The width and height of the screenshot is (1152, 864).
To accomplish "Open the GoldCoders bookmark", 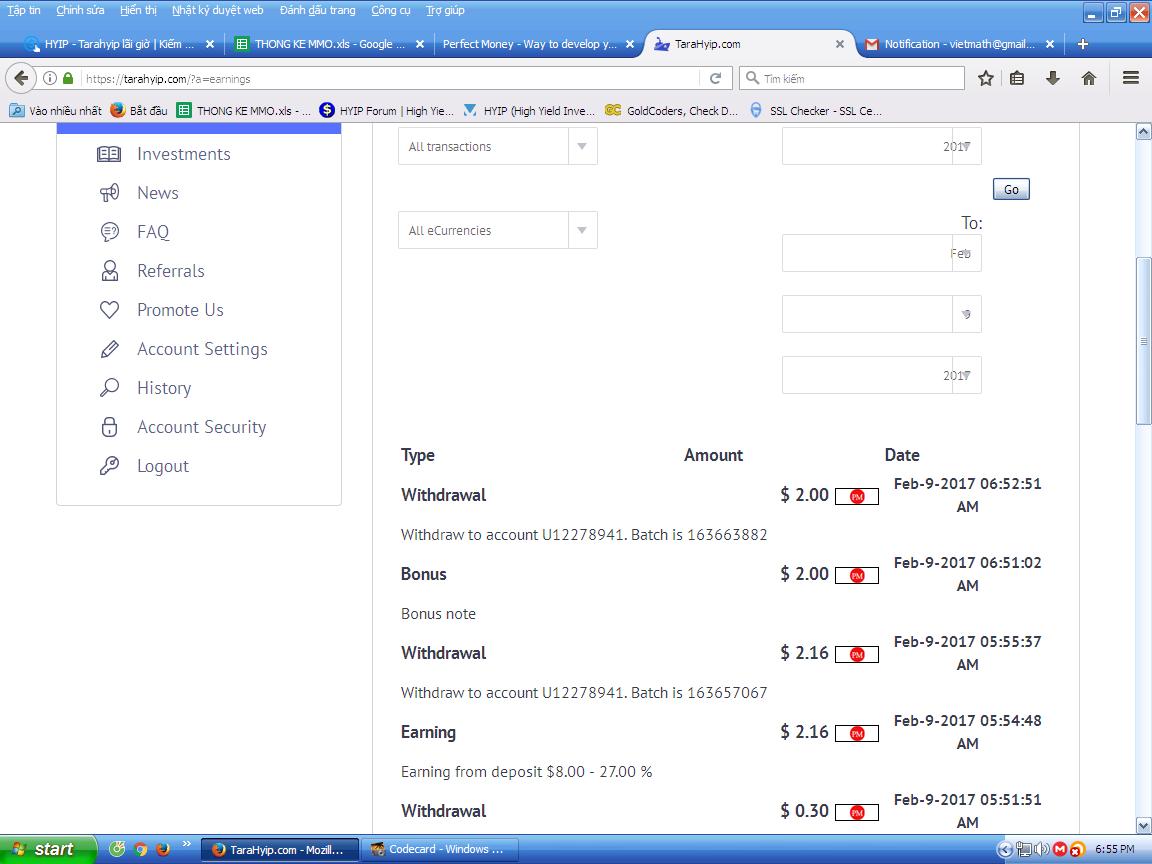I will (x=671, y=110).
